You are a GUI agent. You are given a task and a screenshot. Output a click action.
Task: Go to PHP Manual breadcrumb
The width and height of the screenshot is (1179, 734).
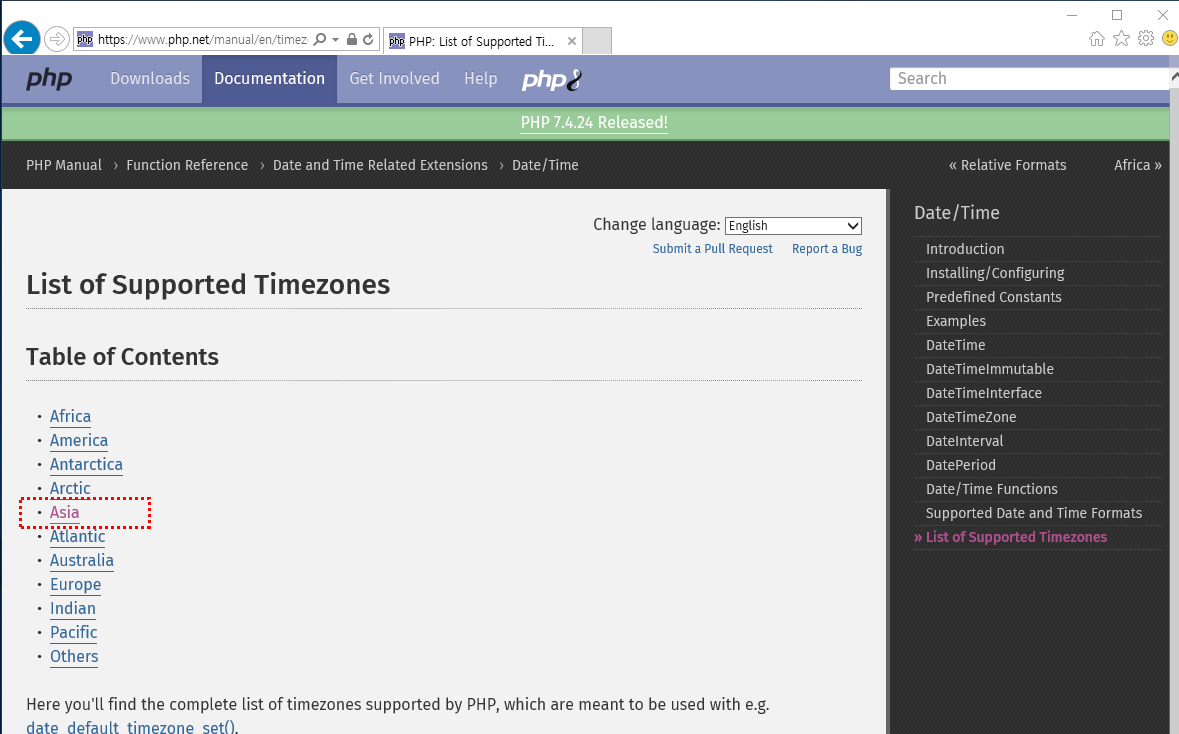coord(64,165)
